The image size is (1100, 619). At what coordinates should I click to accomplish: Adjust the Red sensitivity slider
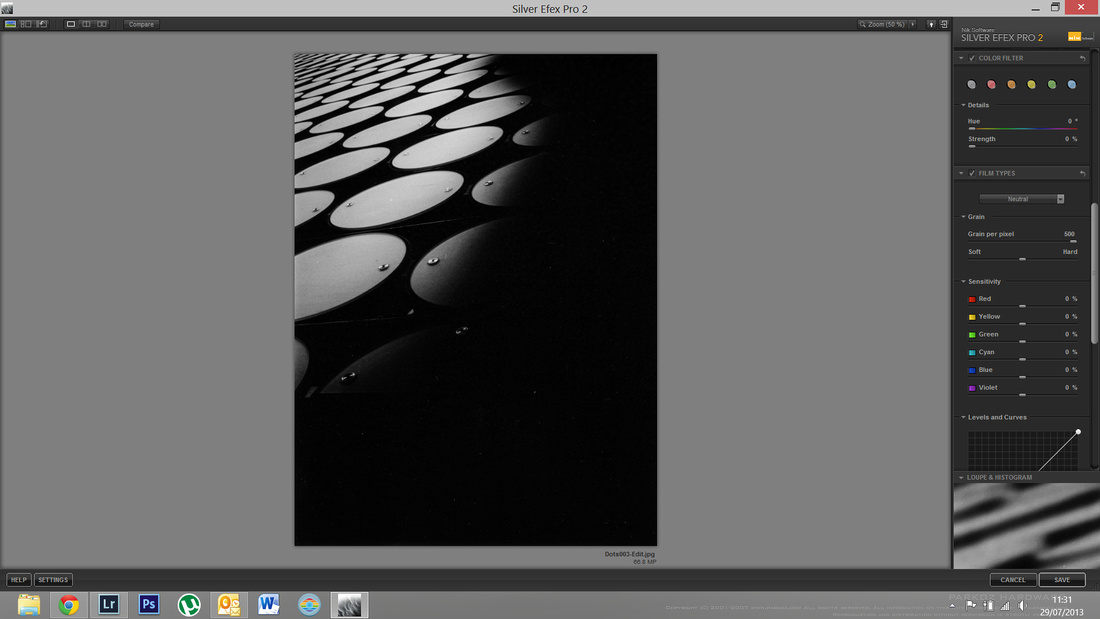(1022, 306)
